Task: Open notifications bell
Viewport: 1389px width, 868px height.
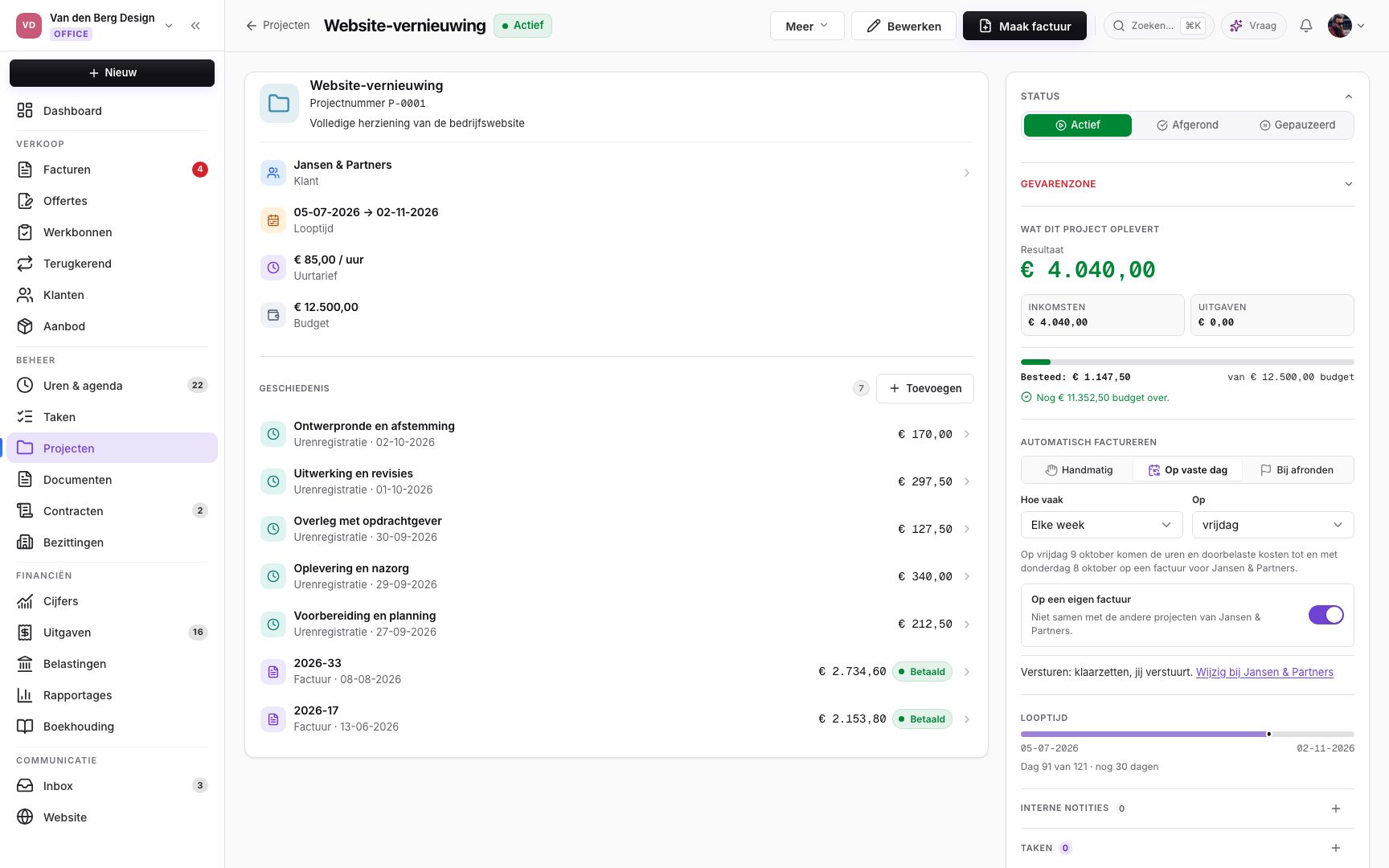Action: (1306, 26)
